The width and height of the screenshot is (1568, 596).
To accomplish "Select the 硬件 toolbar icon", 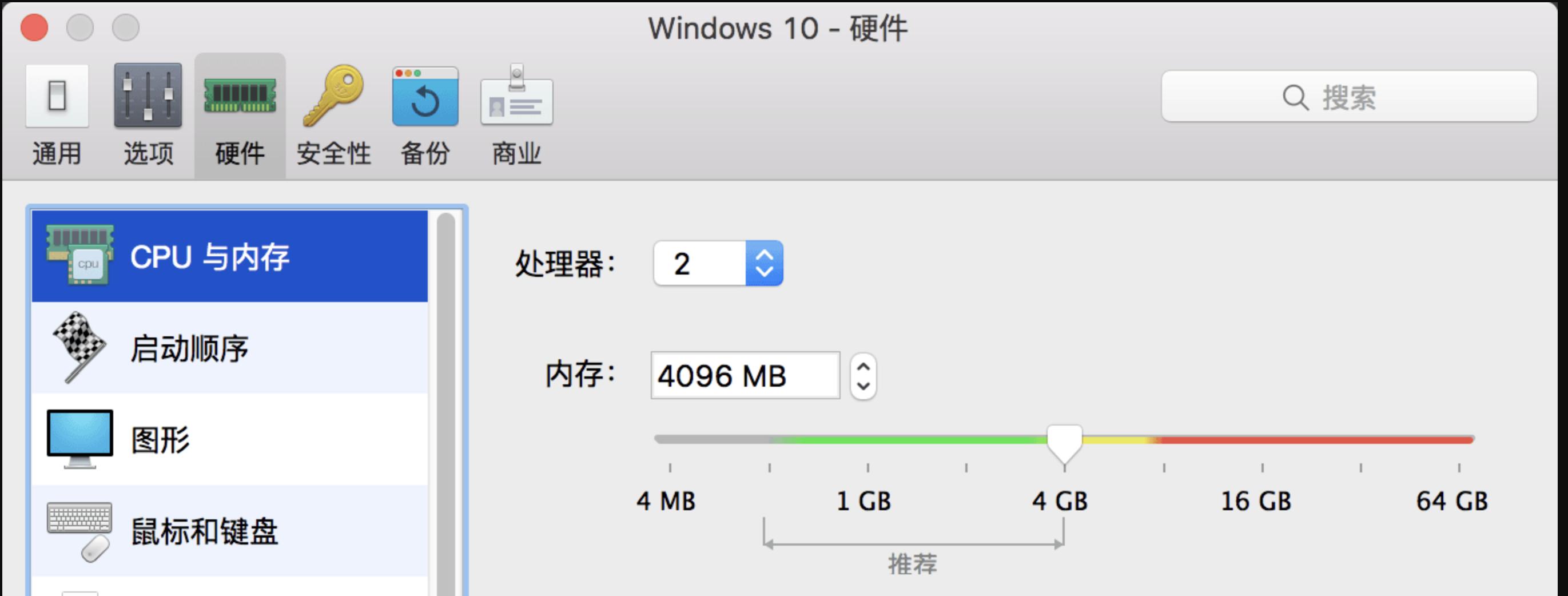I will point(240,97).
